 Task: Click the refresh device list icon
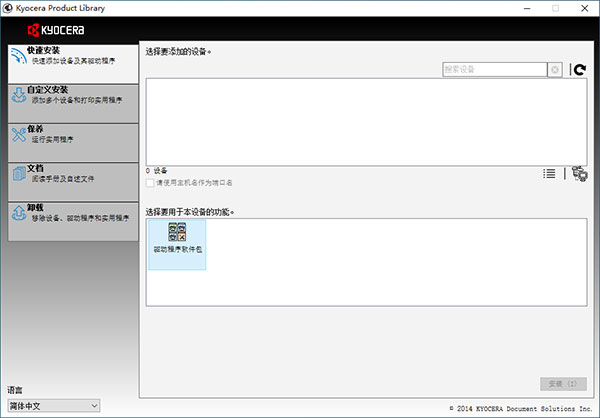tap(580, 69)
